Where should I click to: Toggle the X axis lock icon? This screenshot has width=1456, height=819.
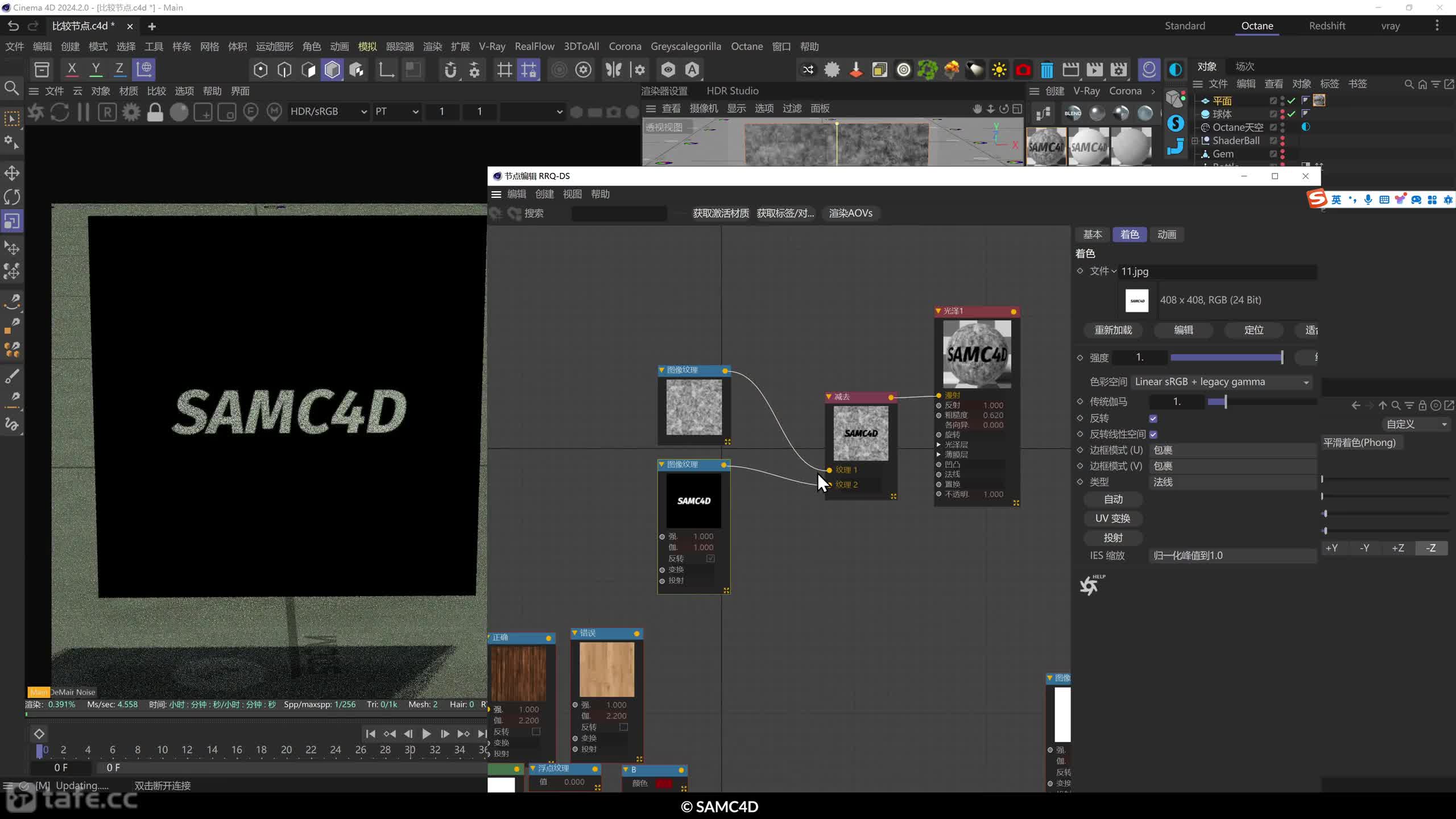pyautogui.click(x=72, y=69)
